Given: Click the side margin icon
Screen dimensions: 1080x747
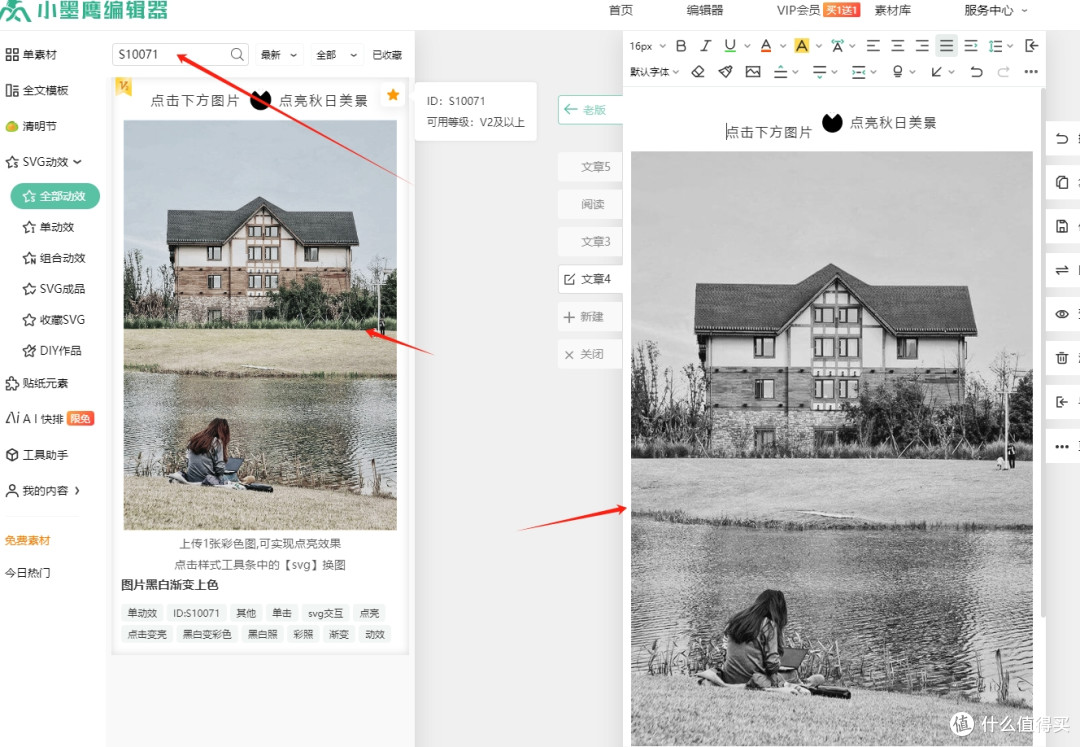Looking at the screenshot, I should [x=858, y=72].
